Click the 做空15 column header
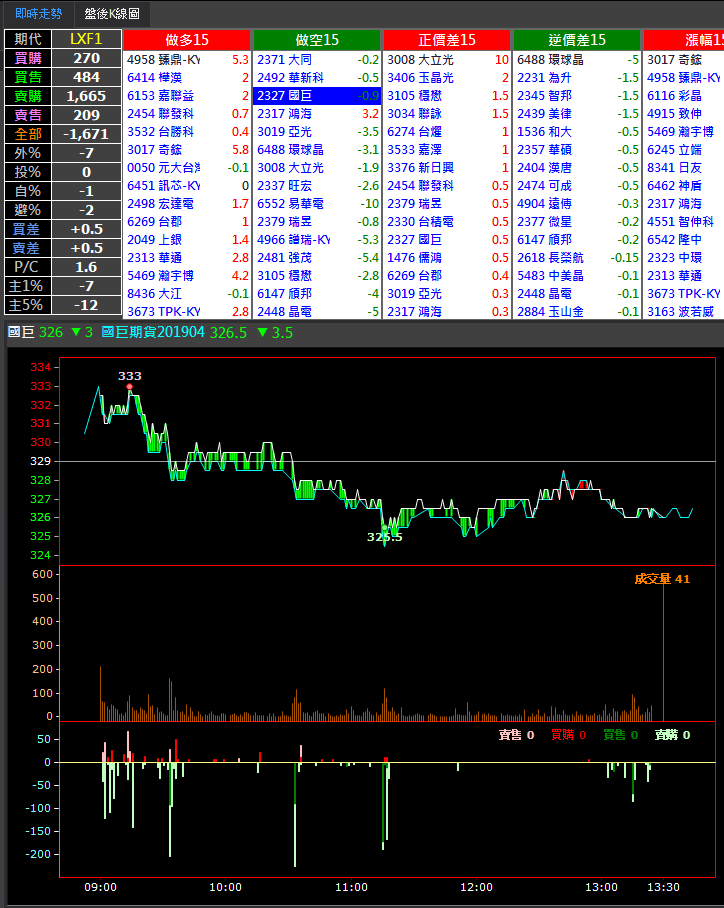724x908 pixels. pyautogui.click(x=317, y=40)
